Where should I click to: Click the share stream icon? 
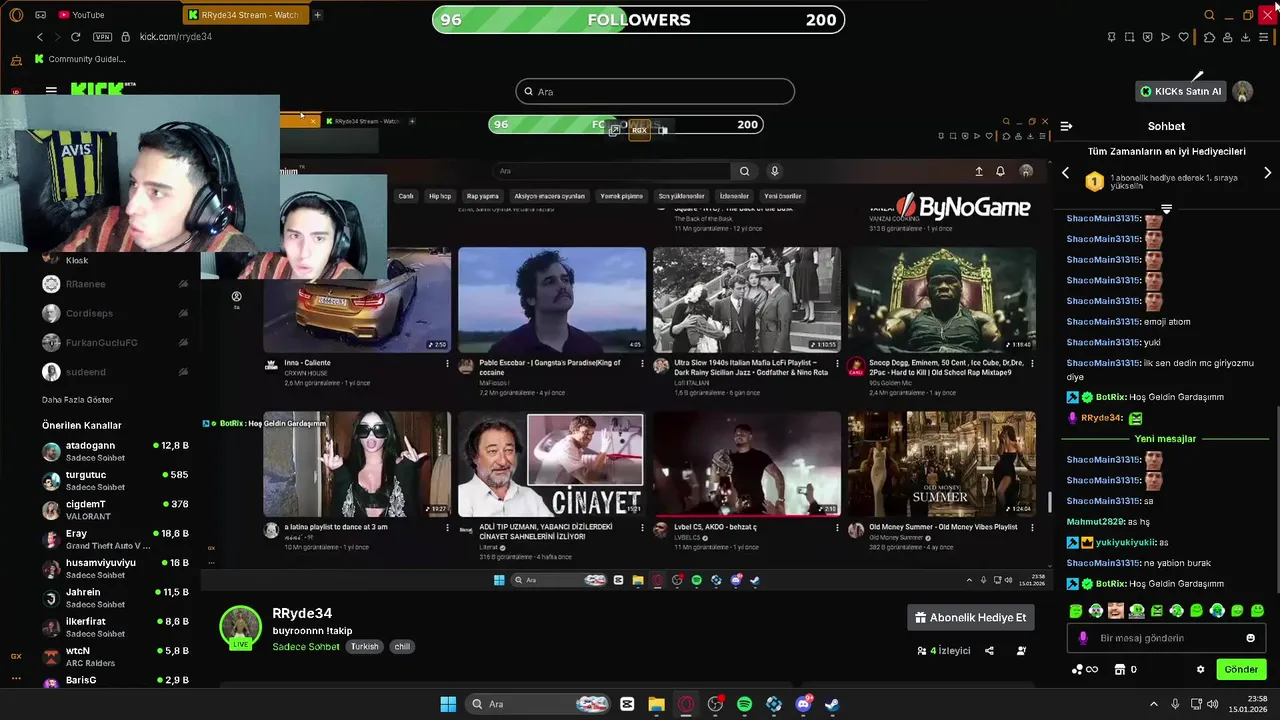pos(989,651)
